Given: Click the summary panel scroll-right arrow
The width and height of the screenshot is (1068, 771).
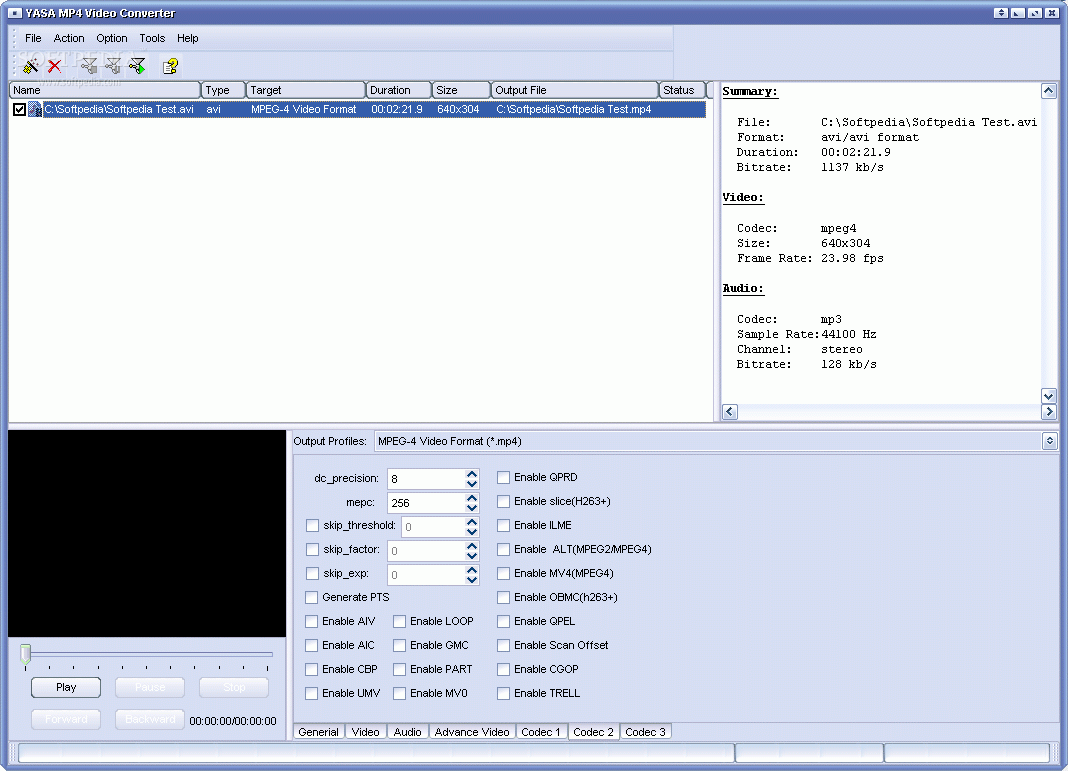Looking at the screenshot, I should pos(1049,411).
